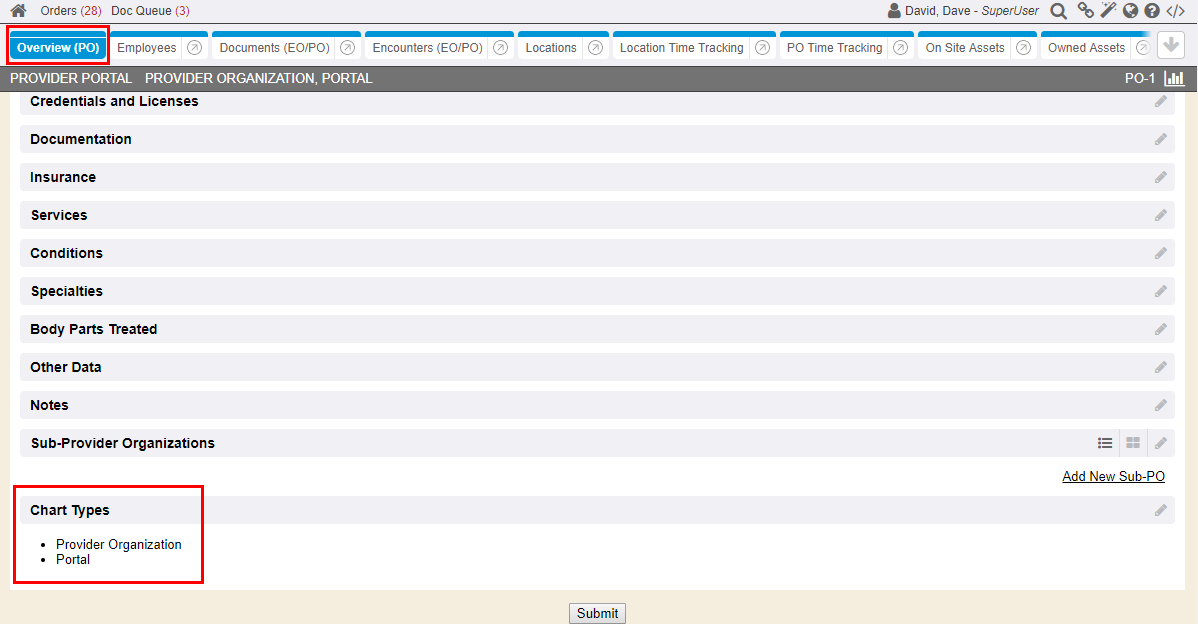Open the magic wand tool icon
Image resolution: width=1198 pixels, height=624 pixels.
1108,11
